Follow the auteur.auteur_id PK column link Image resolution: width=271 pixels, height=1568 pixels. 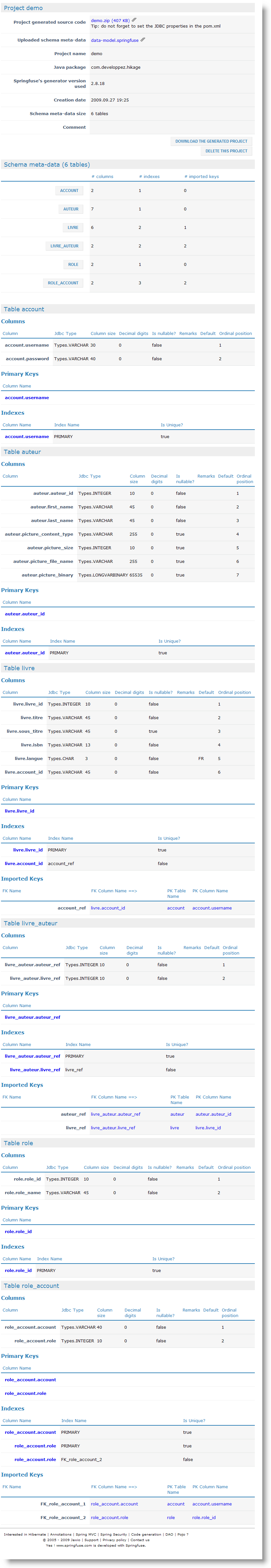[x=213, y=1114]
